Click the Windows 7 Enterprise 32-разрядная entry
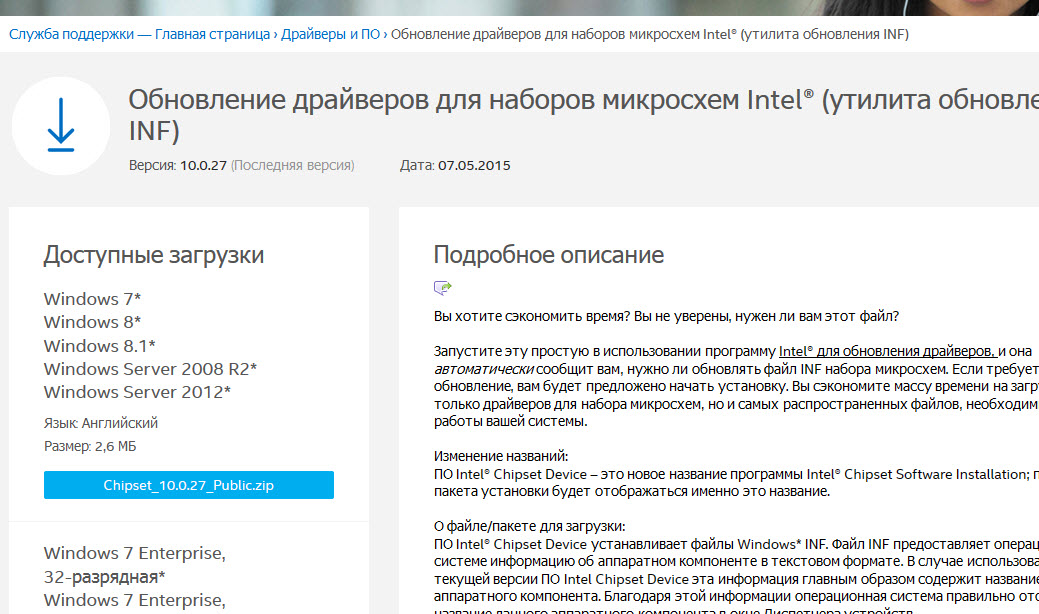The image size is (1039, 614). tap(134, 564)
